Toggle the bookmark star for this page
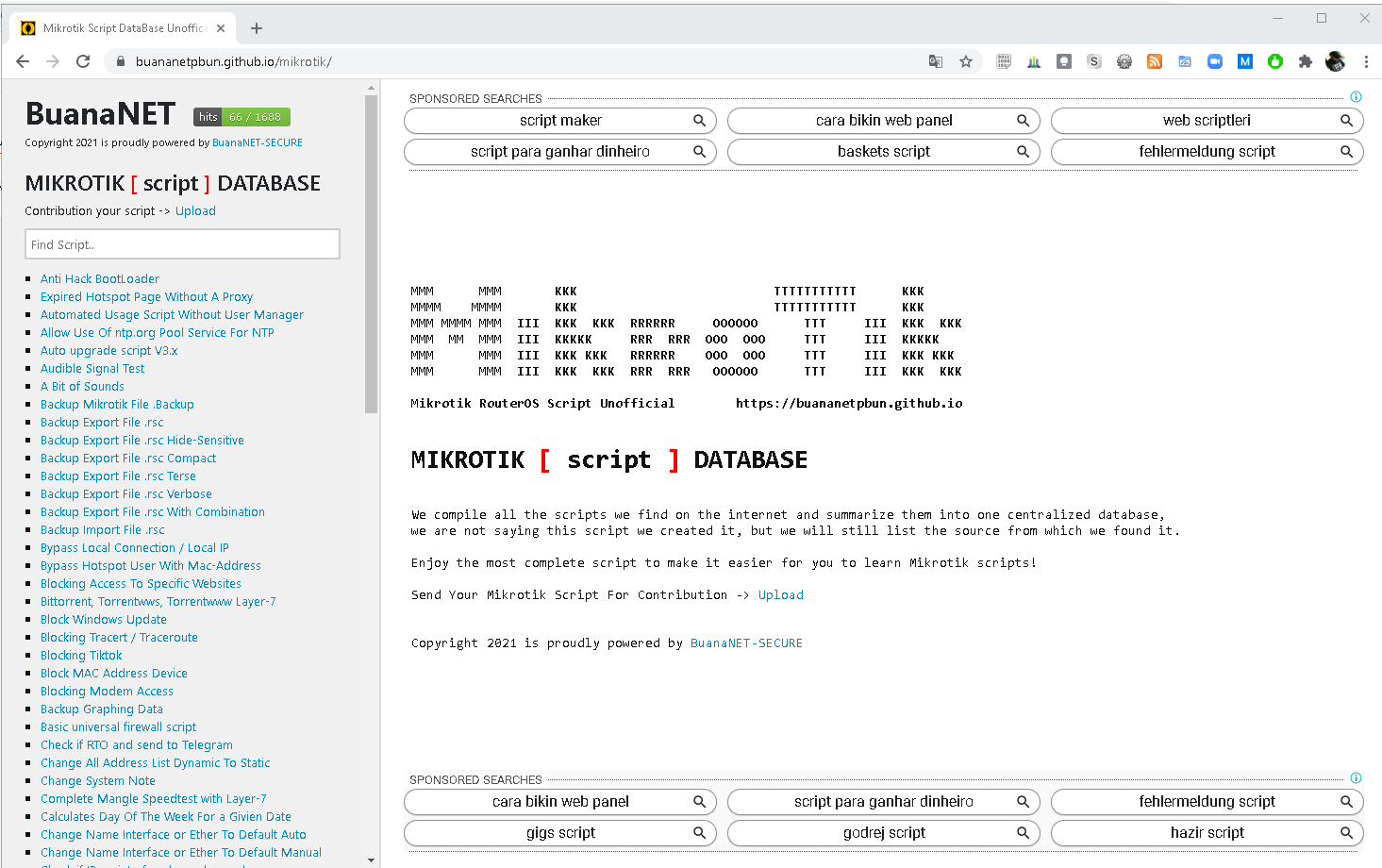The image size is (1382, 868). tap(966, 61)
